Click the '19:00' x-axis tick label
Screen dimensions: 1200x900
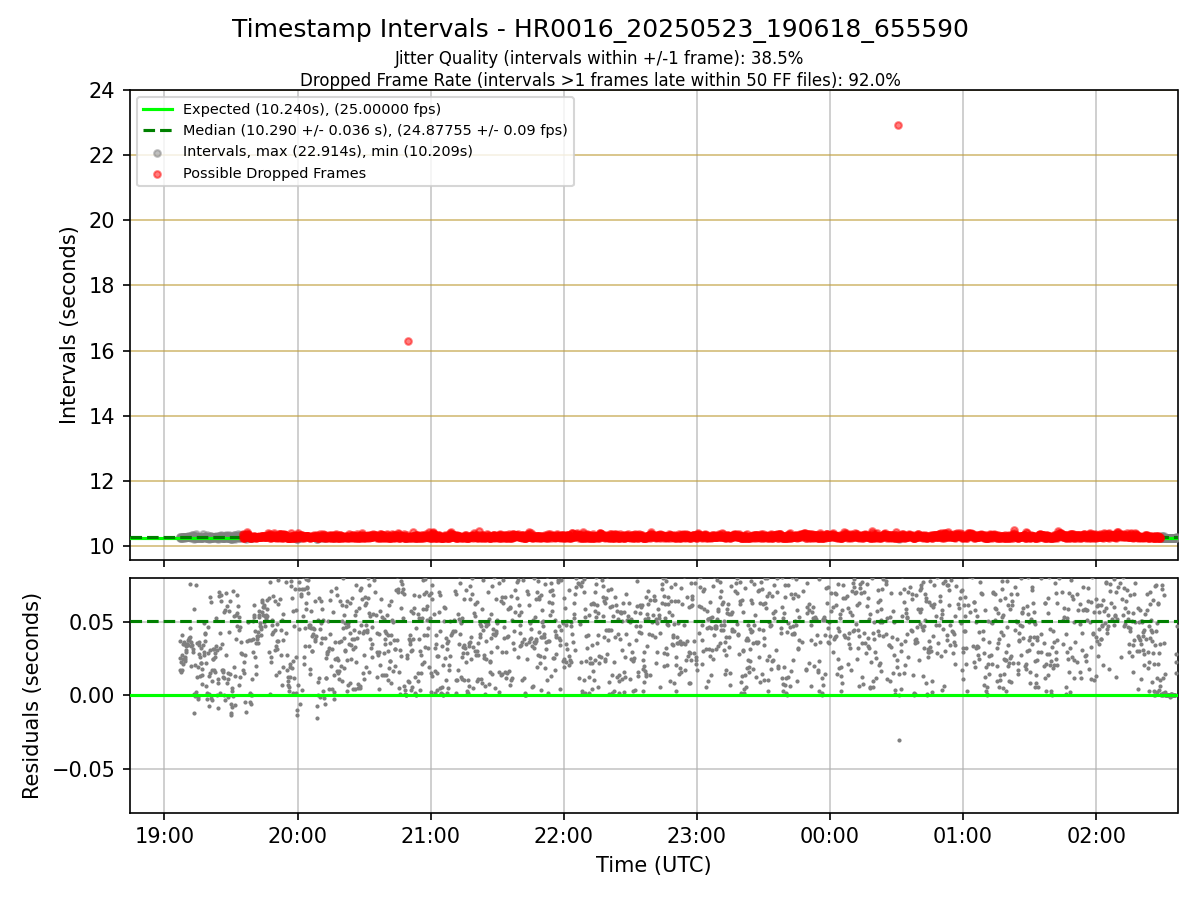click(164, 834)
